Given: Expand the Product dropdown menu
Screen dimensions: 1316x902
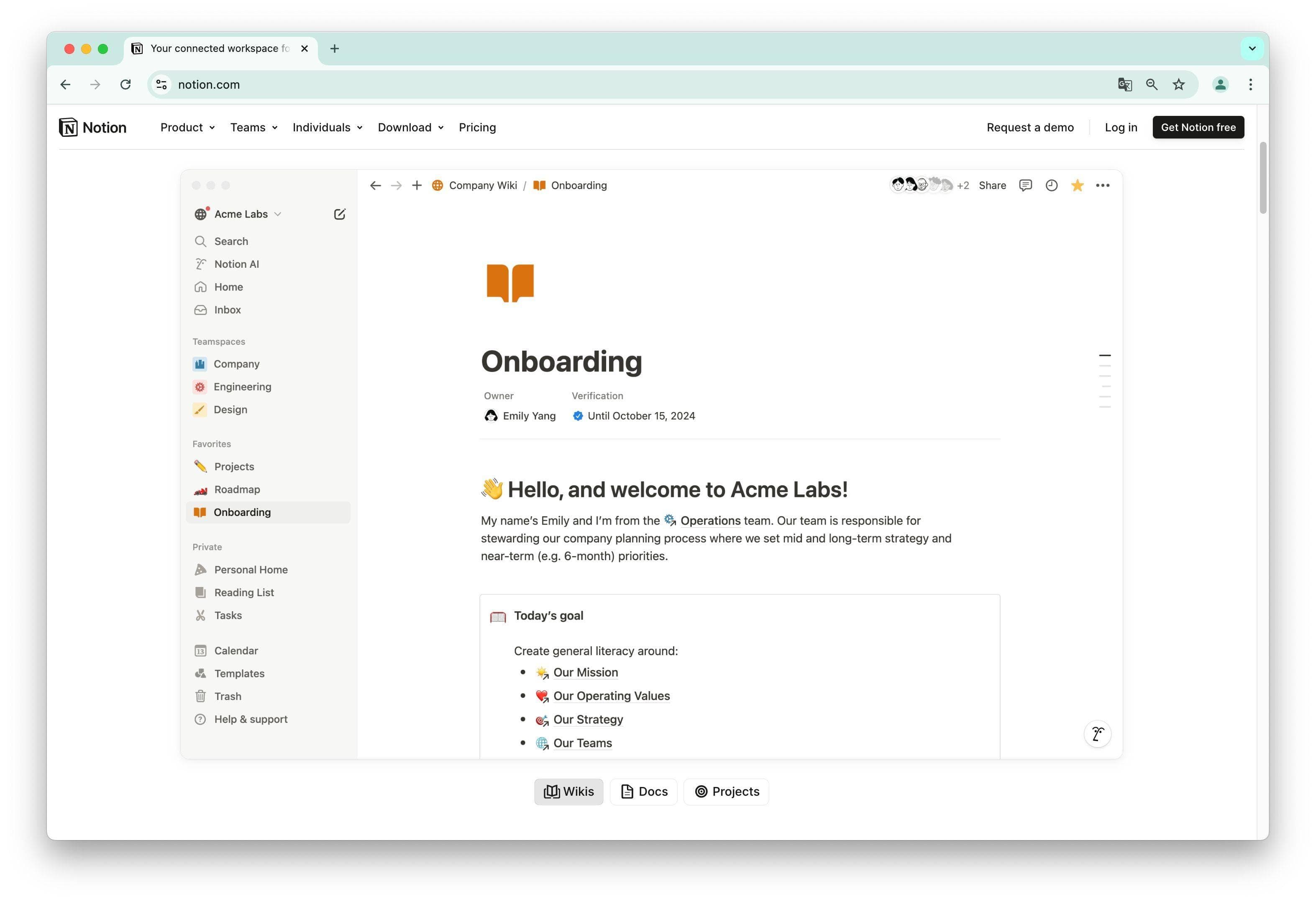Looking at the screenshot, I should 187,128.
